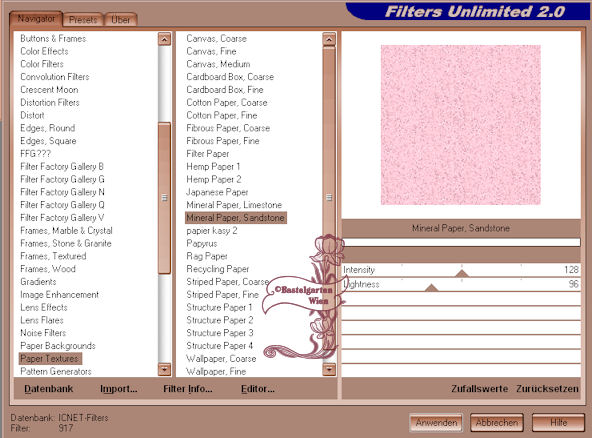This screenshot has height=438, width=592.
Task: Reset values with Zurücksetzen
Action: [x=547, y=389]
